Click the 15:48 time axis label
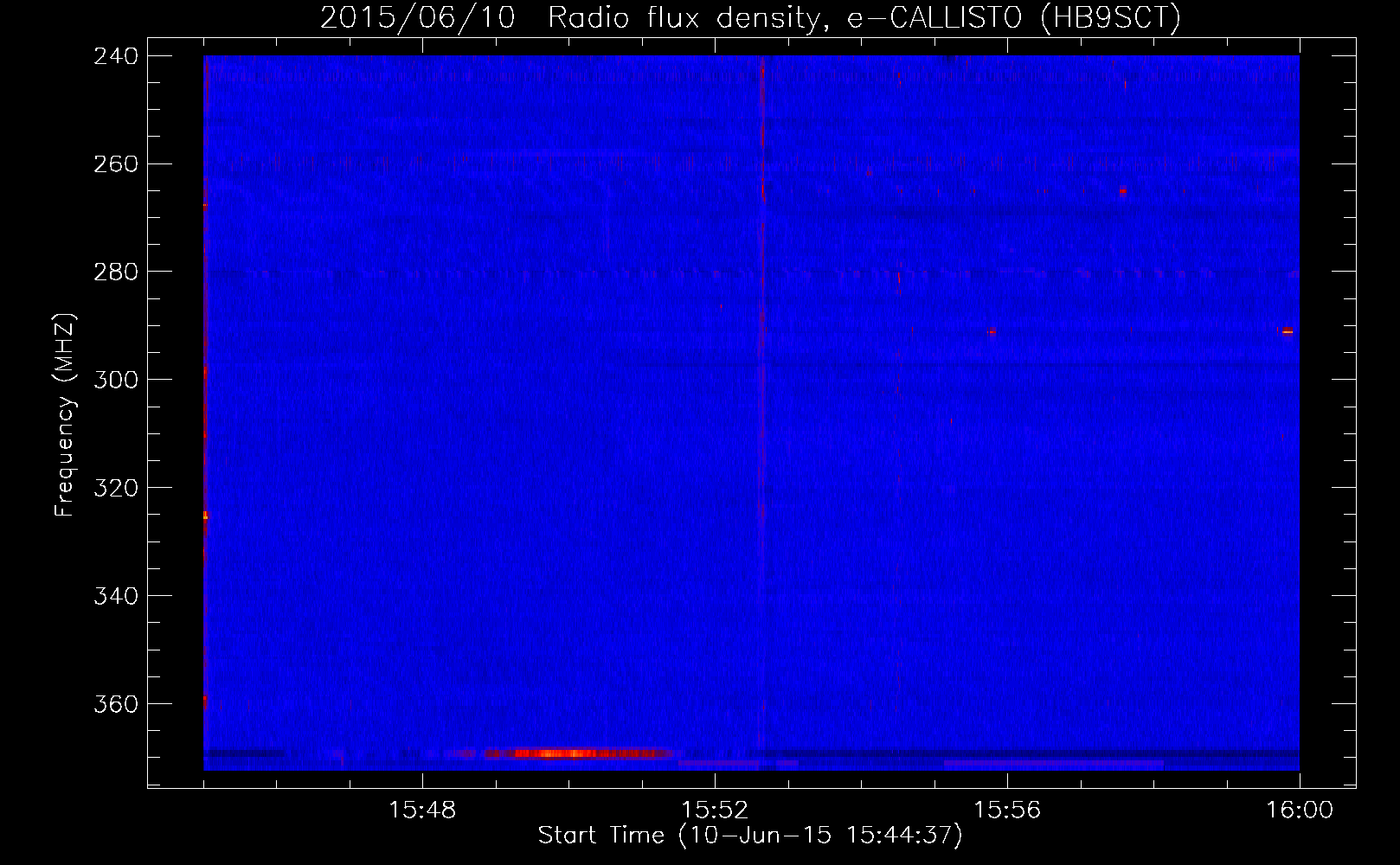This screenshot has height=865, width=1400. pos(422,811)
